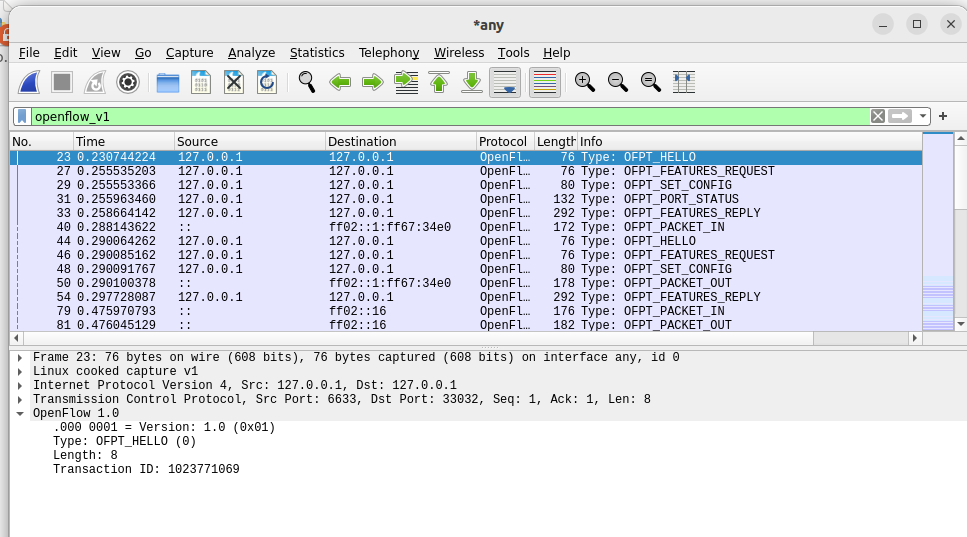Select the Type: OFPT_HELLO (0) detail line

click(x=125, y=441)
